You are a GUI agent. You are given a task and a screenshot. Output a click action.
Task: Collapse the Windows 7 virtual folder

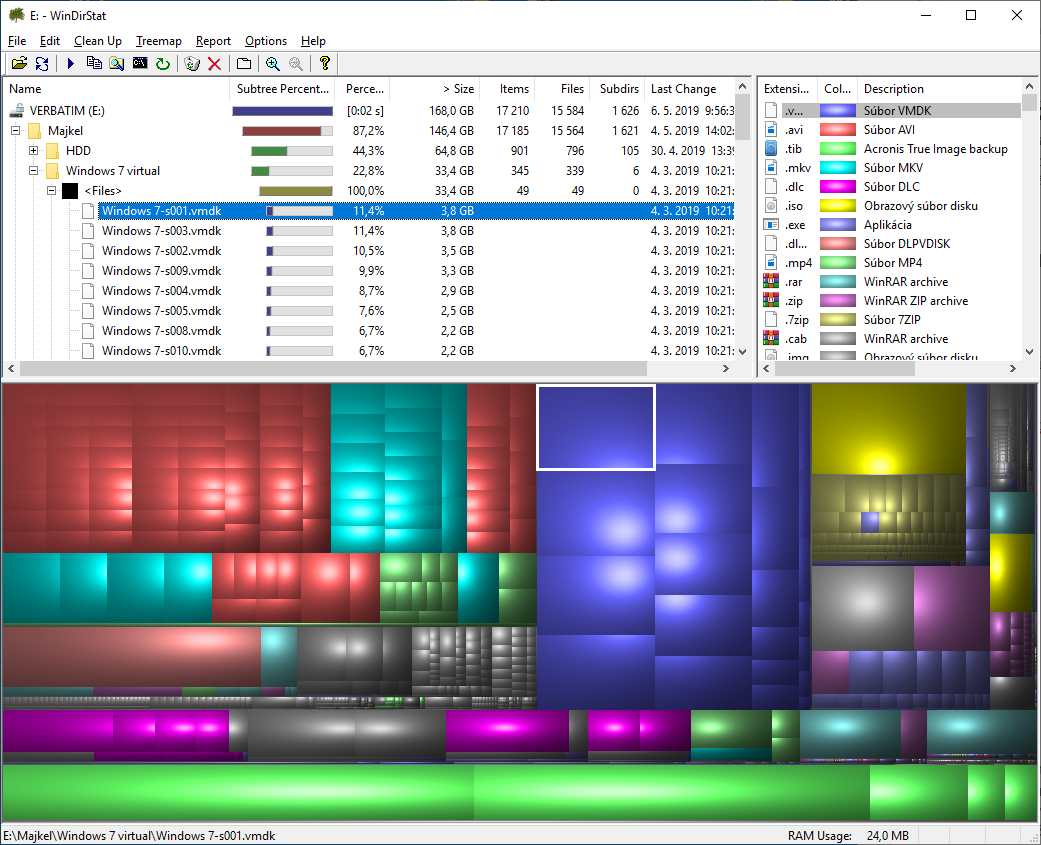coord(33,171)
